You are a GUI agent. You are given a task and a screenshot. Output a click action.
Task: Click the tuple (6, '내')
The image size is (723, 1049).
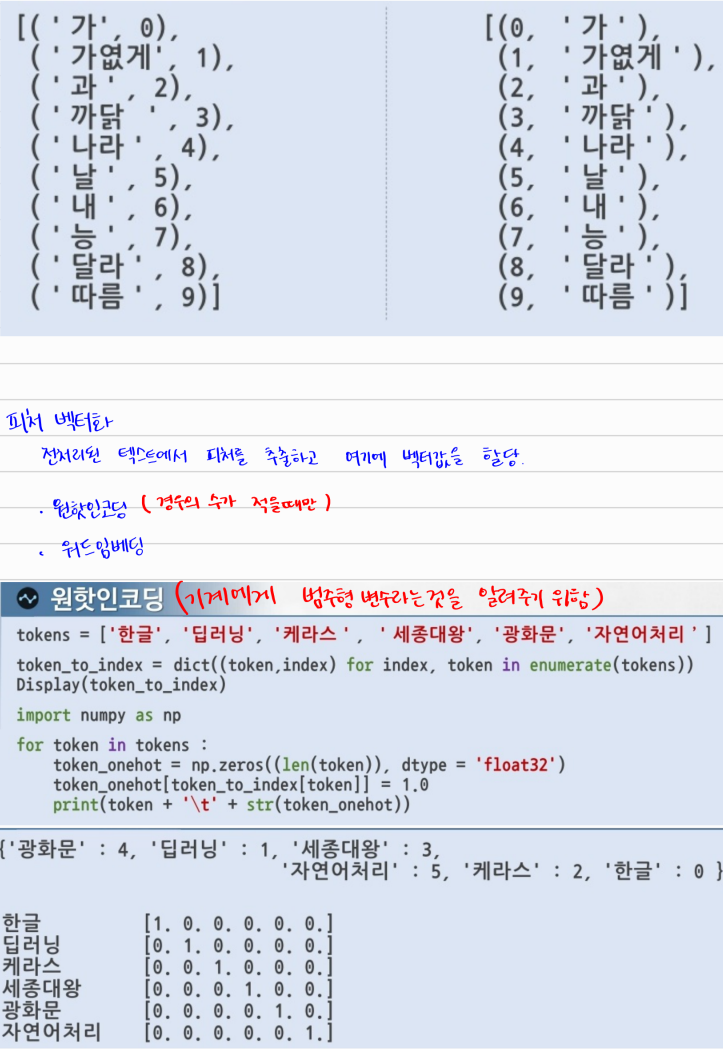click(x=579, y=207)
